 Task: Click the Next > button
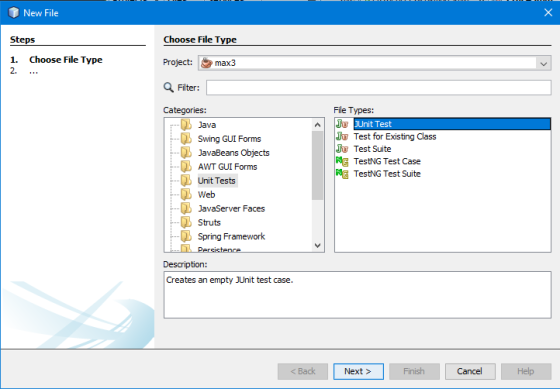(358, 371)
